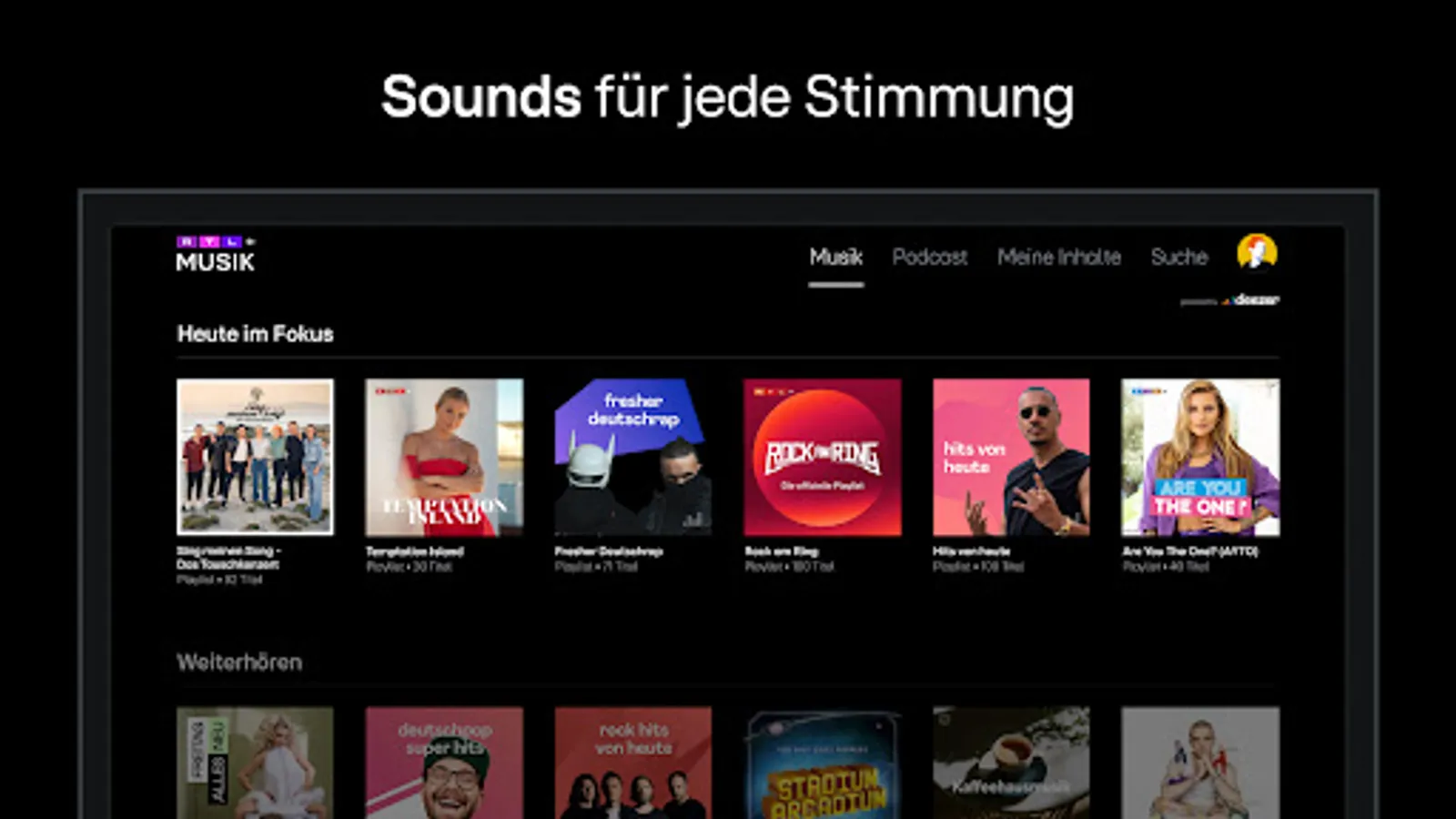The image size is (1456, 819).
Task: Open the Kaffeehausmusik tile
Action: coord(1011,763)
